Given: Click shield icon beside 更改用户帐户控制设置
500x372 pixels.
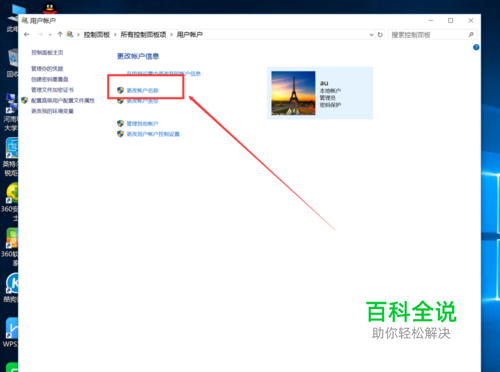Looking at the screenshot, I should click(120, 134).
